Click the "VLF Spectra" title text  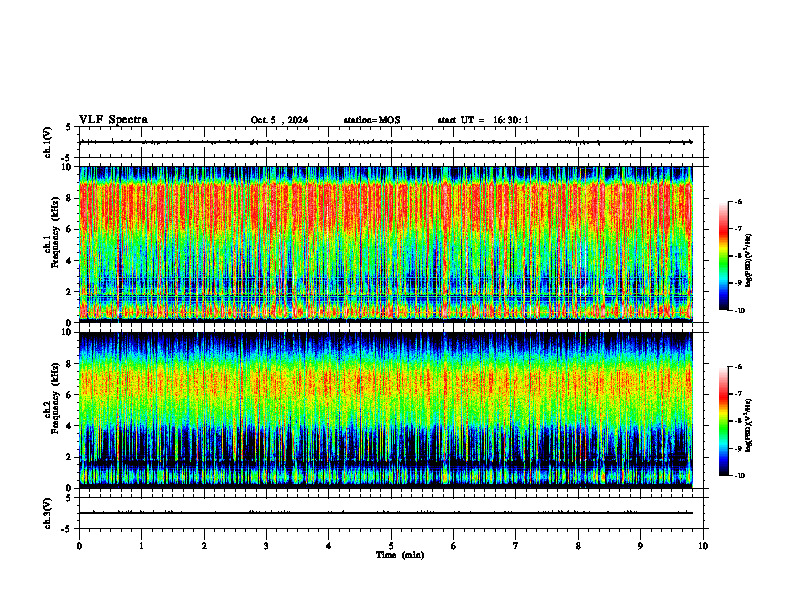coord(113,120)
